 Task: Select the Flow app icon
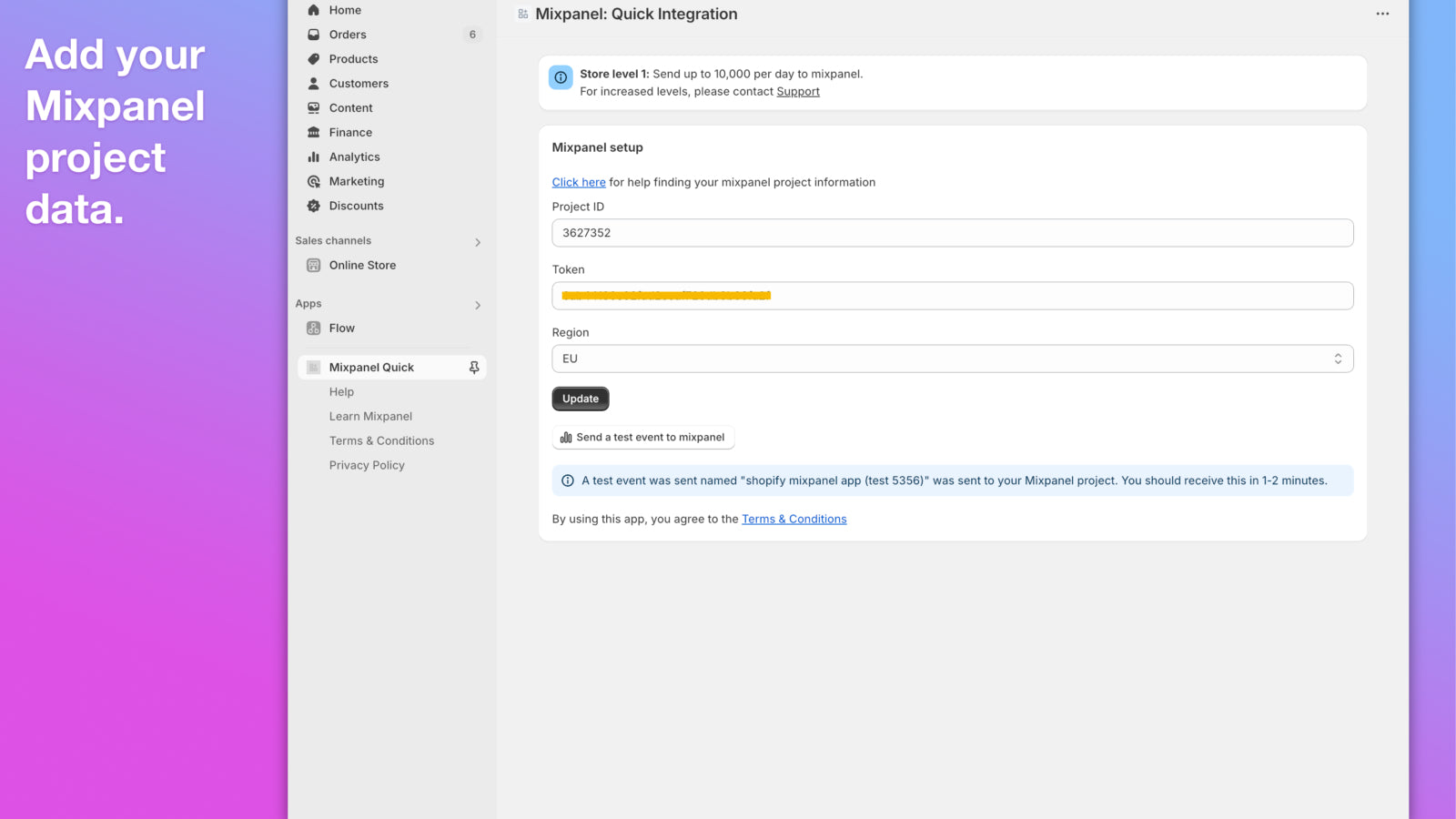(313, 328)
